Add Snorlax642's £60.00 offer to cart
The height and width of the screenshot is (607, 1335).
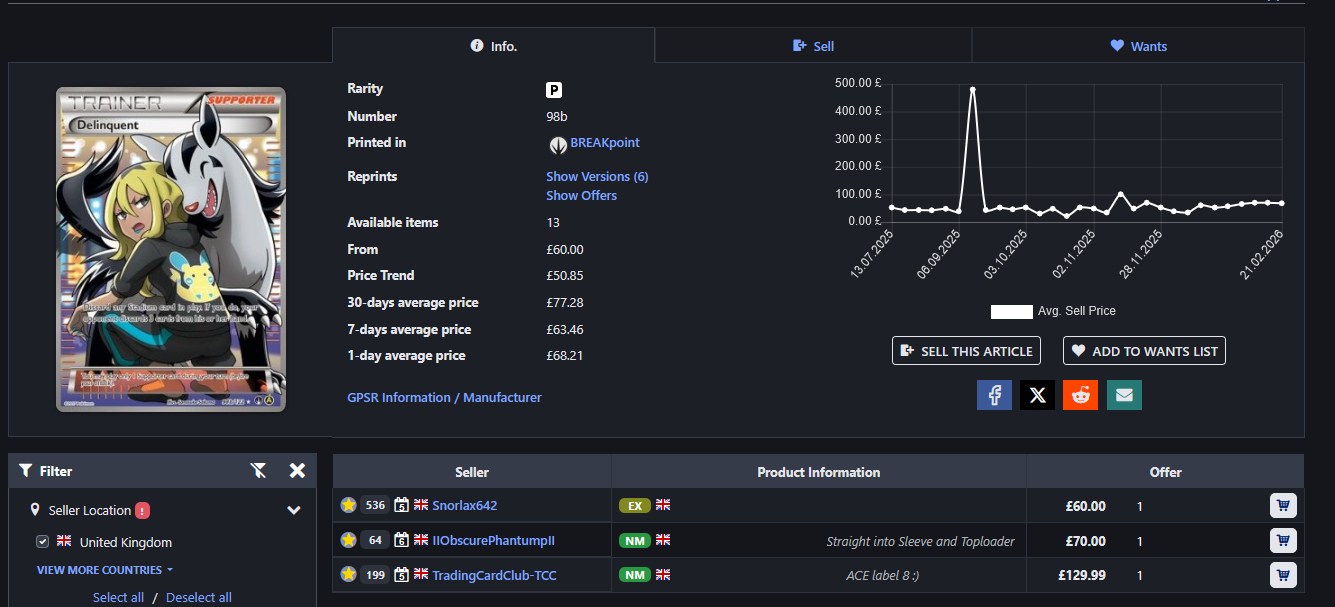1283,506
